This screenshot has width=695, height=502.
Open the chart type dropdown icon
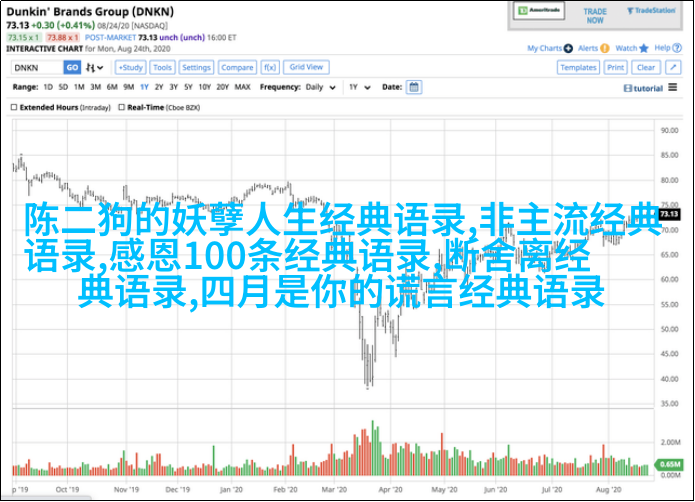94,67
